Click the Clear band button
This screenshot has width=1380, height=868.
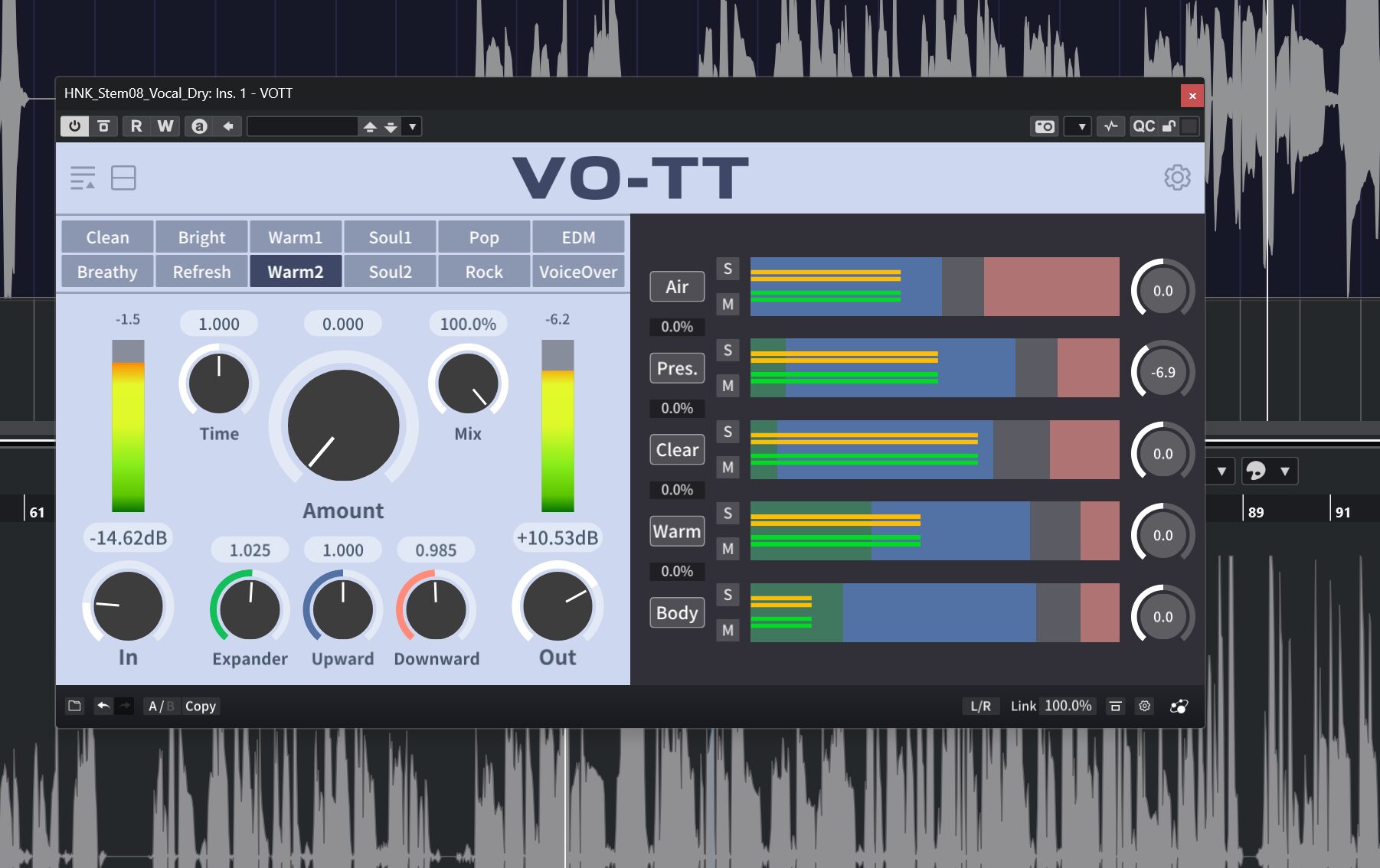(x=677, y=450)
